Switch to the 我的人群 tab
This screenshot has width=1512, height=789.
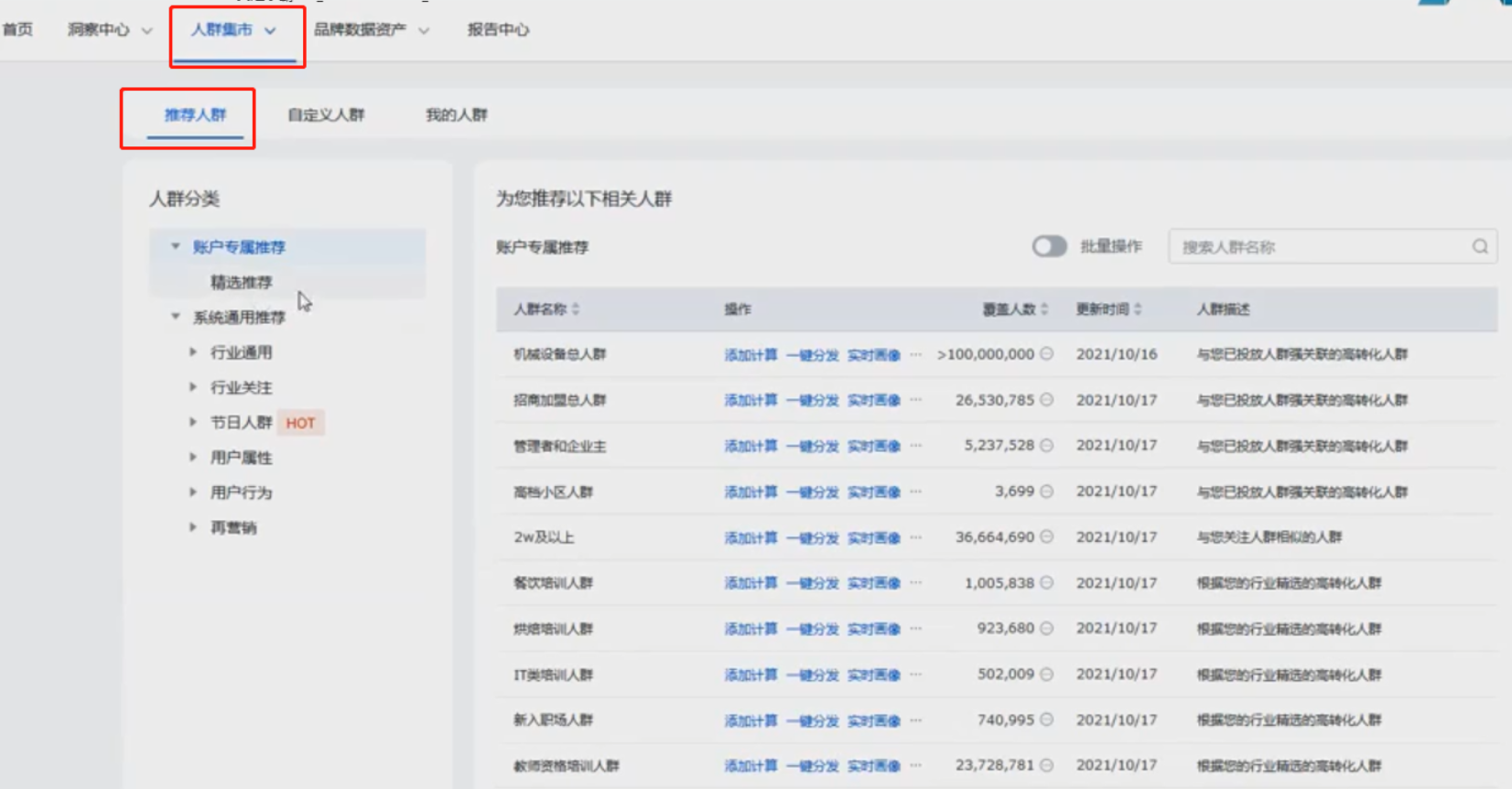(456, 115)
